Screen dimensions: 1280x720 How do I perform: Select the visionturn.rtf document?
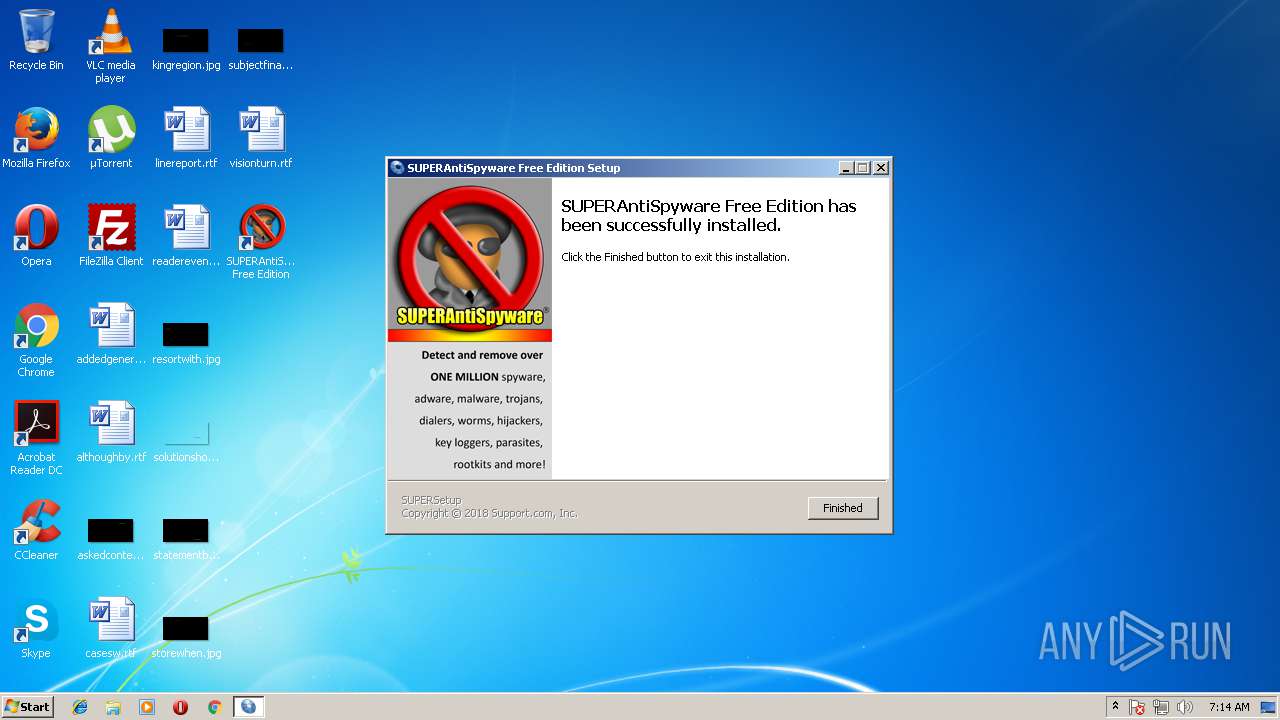click(x=261, y=138)
